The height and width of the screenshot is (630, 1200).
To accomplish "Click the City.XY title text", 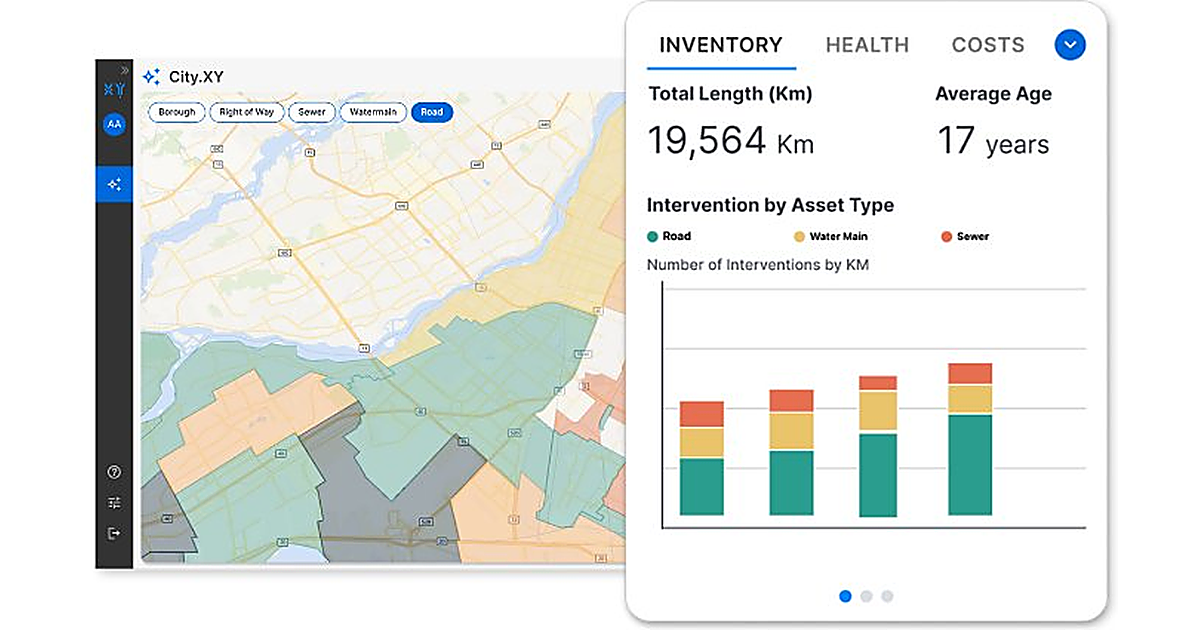I will (x=195, y=76).
